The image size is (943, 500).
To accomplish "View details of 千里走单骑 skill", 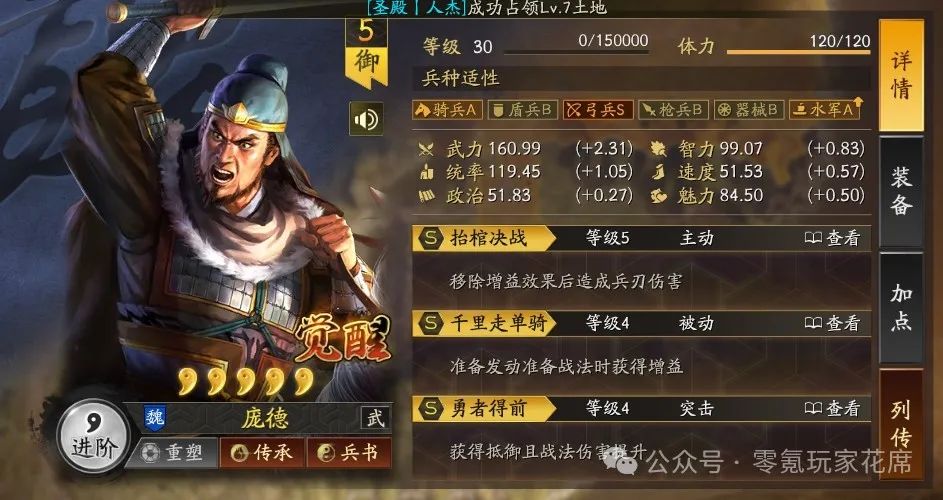I will (x=832, y=324).
